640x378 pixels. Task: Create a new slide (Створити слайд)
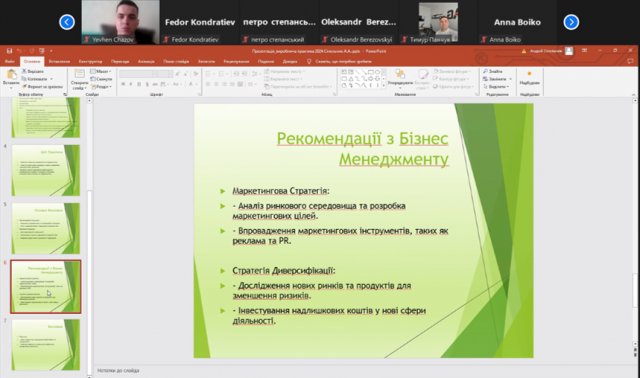pos(79,79)
